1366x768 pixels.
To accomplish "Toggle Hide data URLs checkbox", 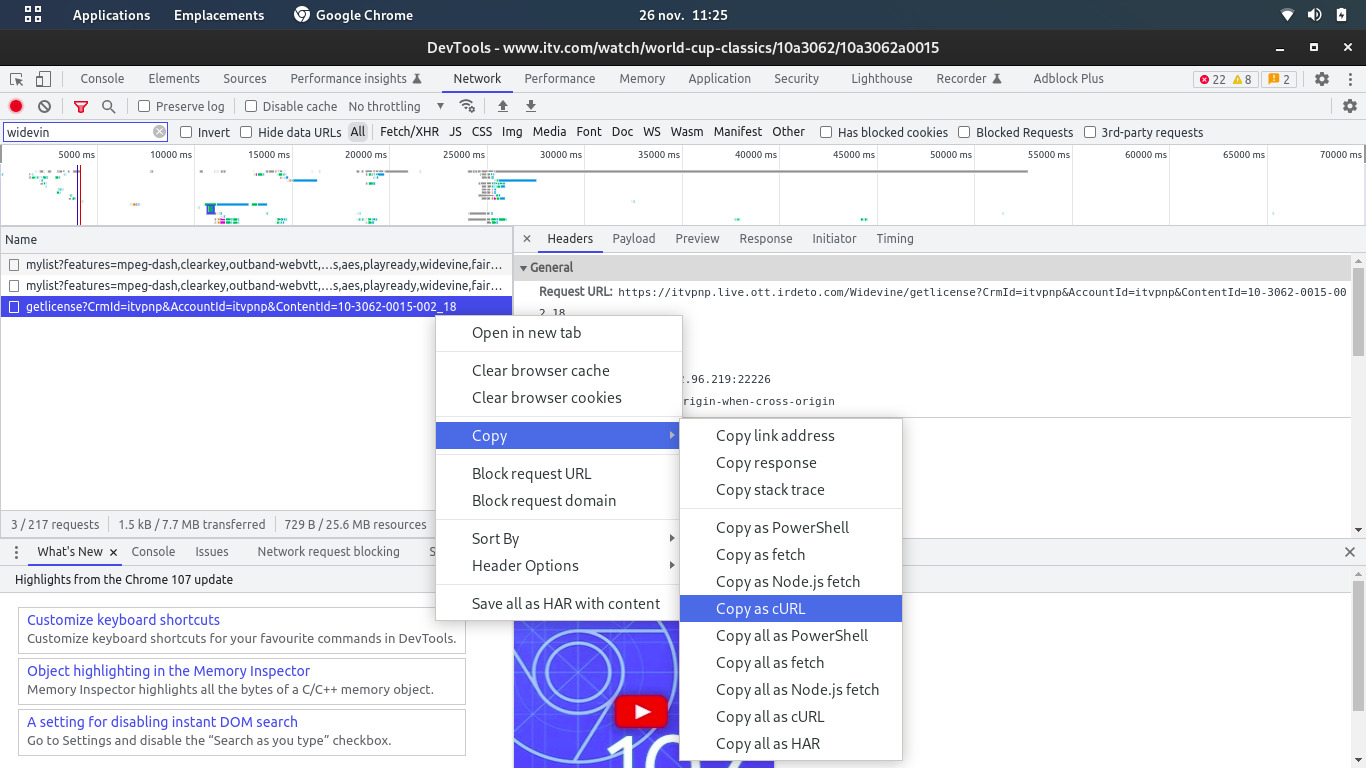I will tap(246, 132).
